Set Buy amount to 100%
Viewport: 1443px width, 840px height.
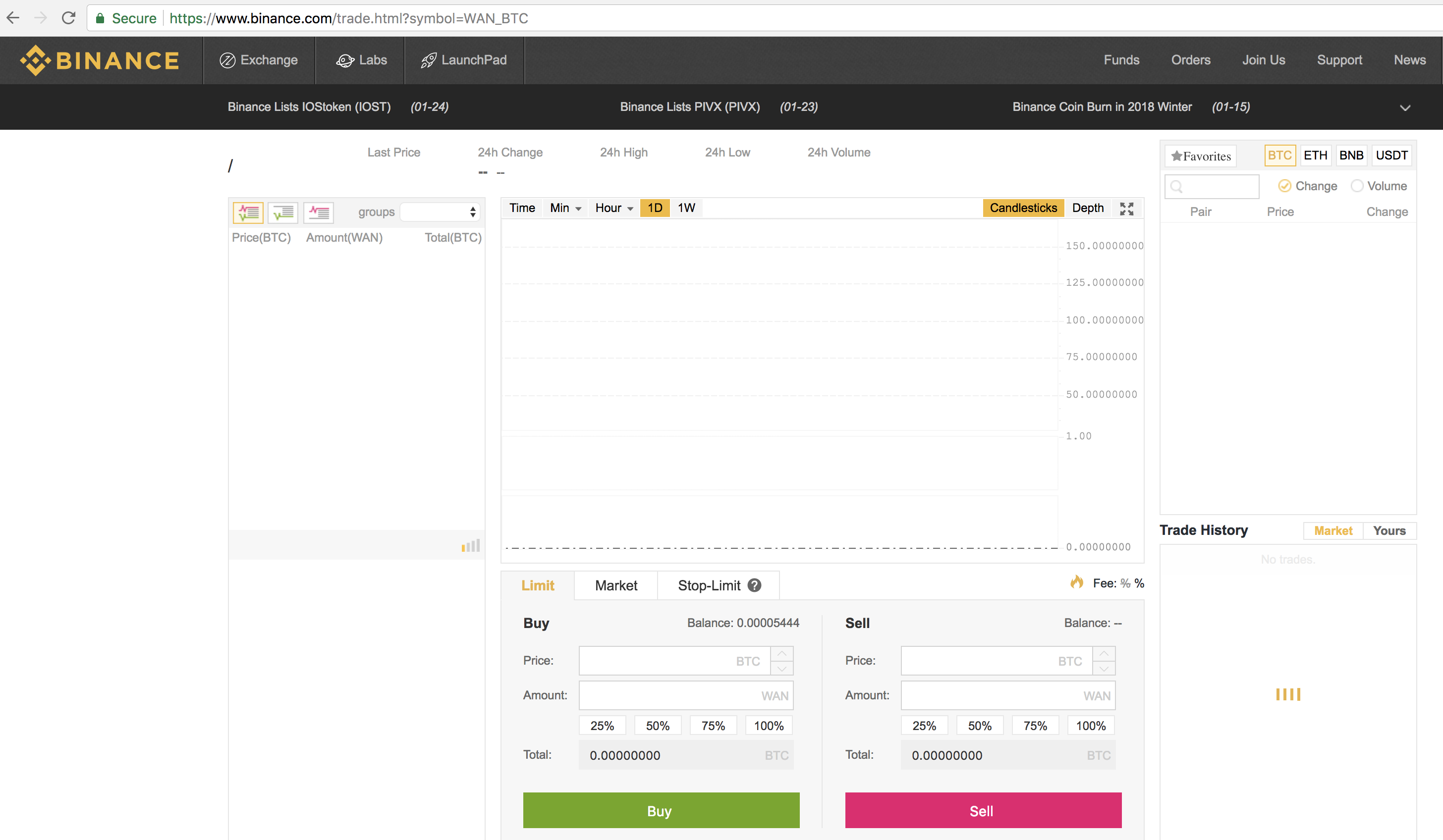coord(769,726)
